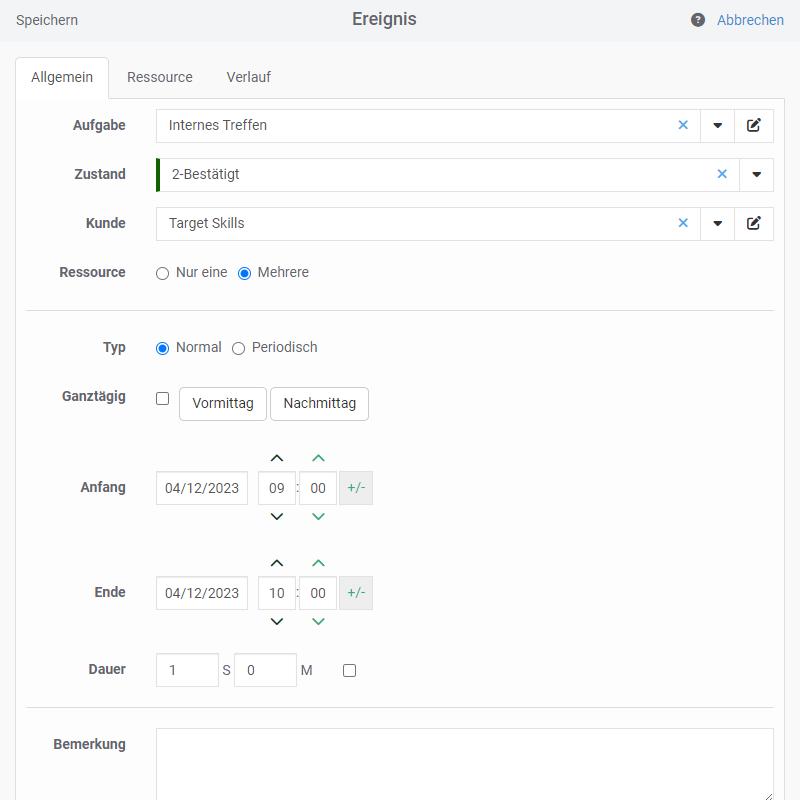Expand the Kunde dropdown list
The image size is (800, 800).
tap(717, 223)
